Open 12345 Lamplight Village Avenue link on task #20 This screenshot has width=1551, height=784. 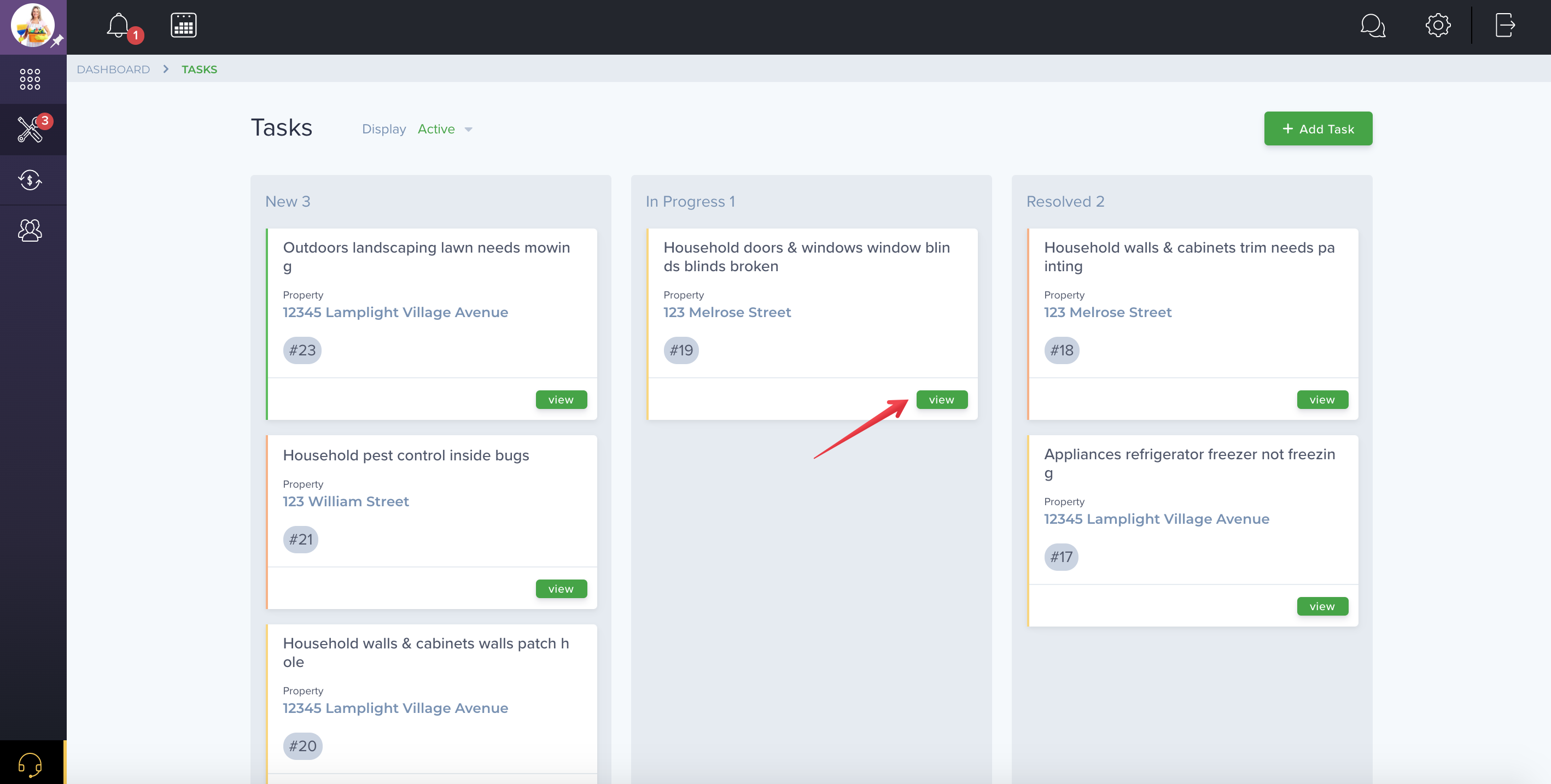point(395,707)
